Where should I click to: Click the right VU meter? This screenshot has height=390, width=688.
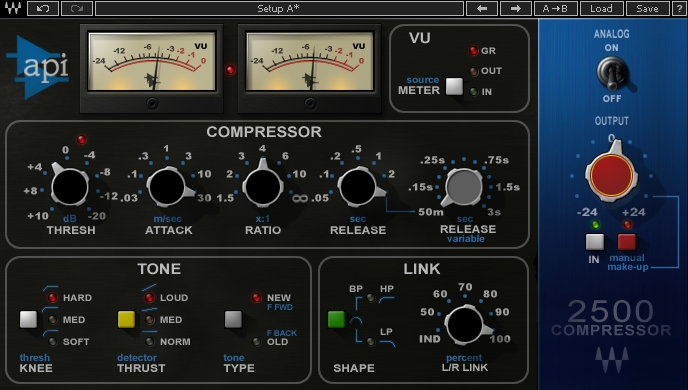(310, 61)
